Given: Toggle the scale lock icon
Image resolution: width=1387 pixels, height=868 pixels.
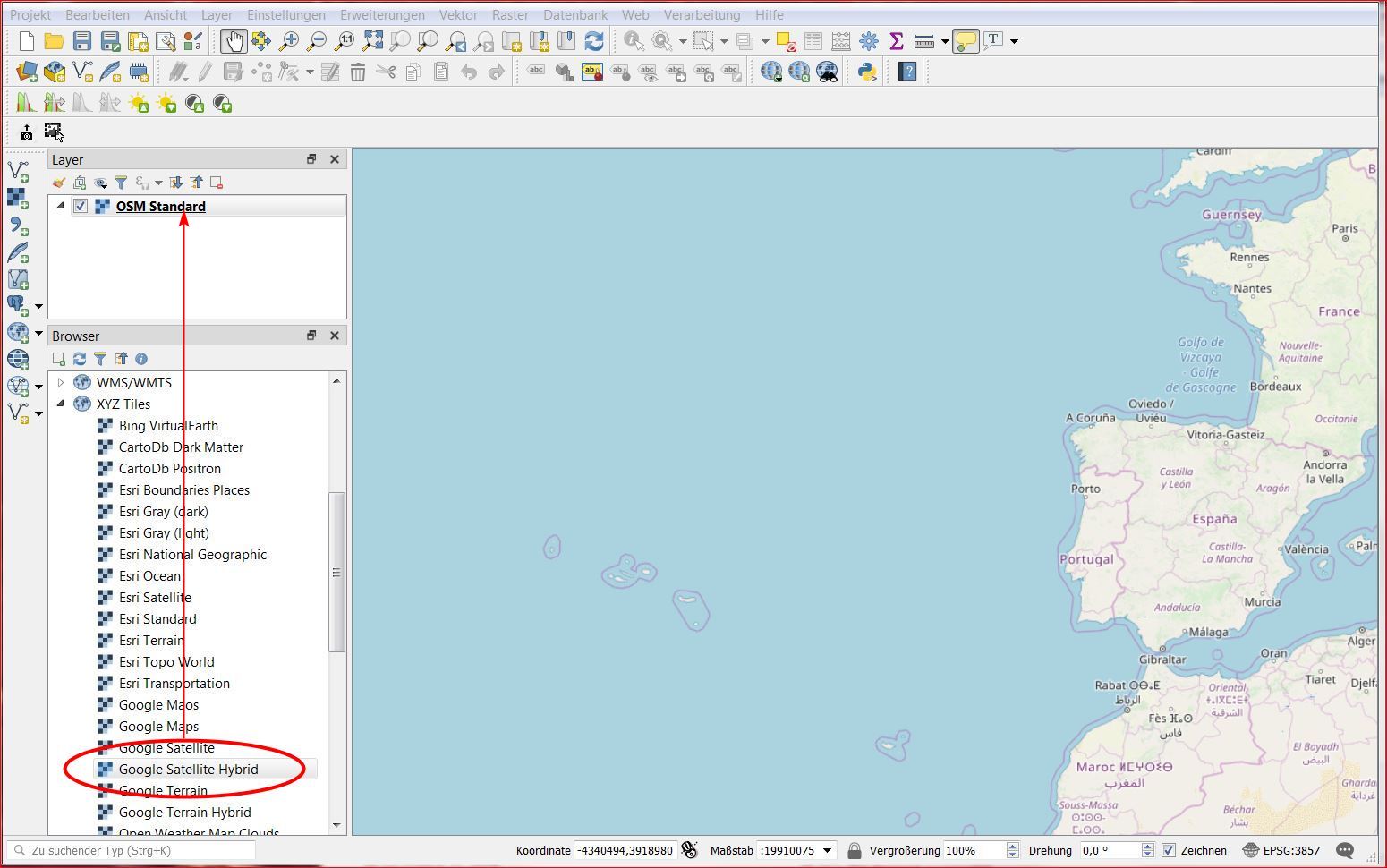Looking at the screenshot, I should point(854,850).
